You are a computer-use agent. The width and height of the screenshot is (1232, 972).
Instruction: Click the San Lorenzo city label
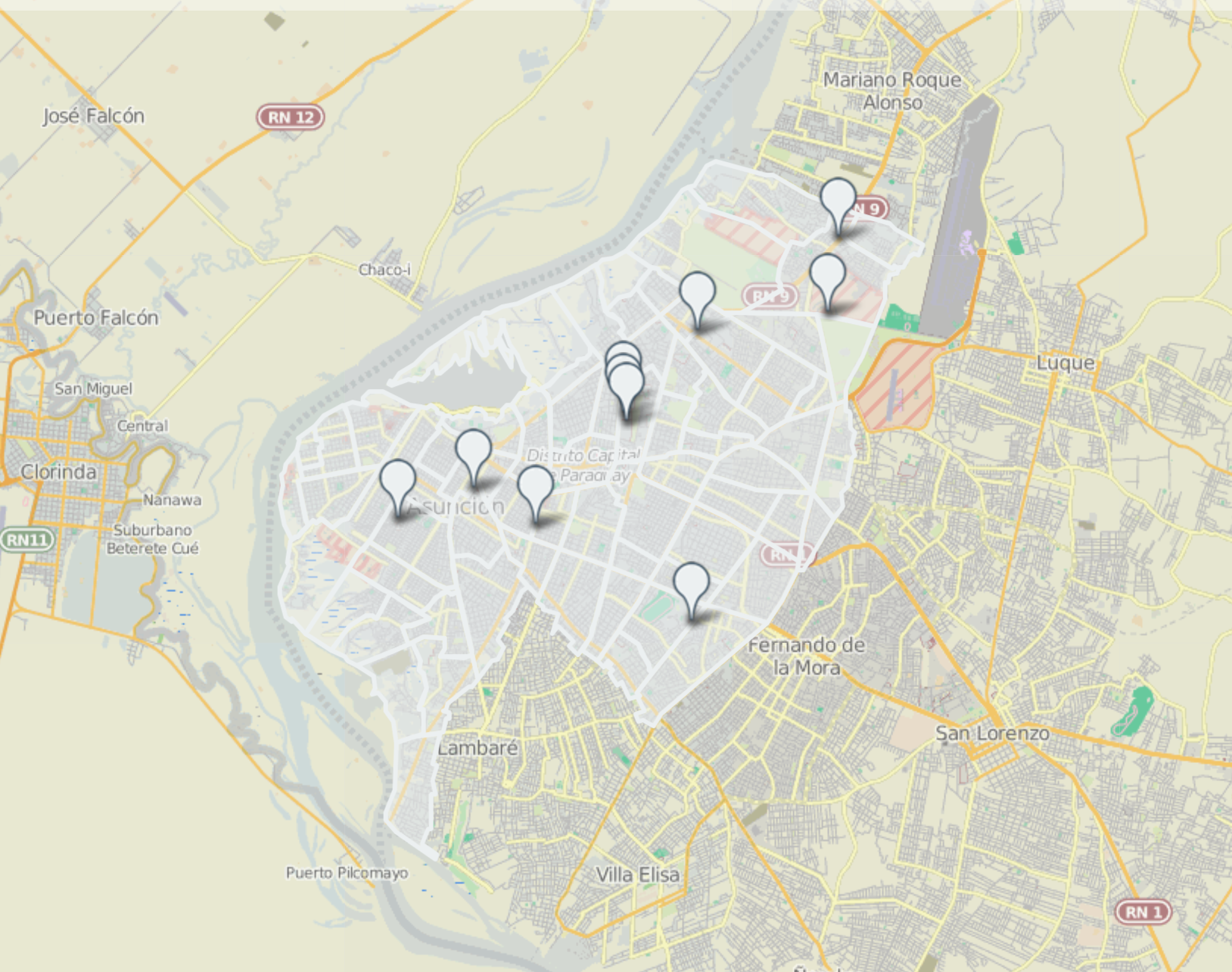(x=992, y=733)
